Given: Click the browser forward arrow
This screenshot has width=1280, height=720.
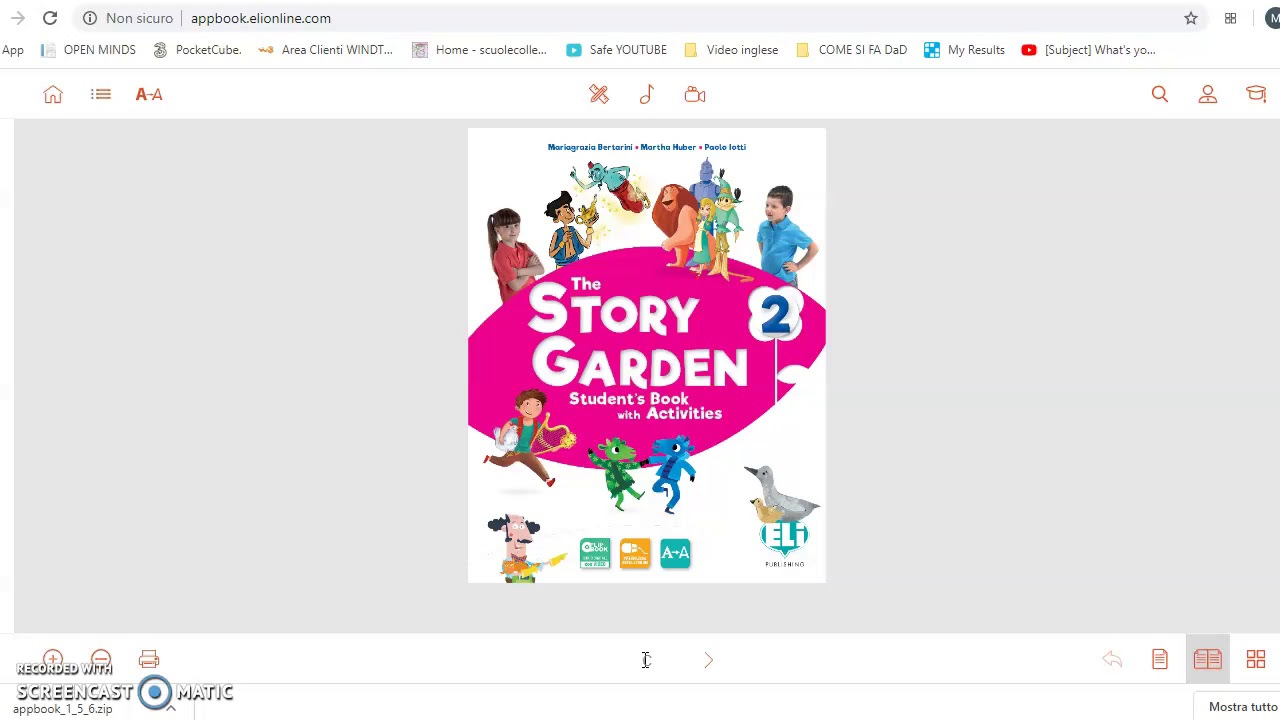Looking at the screenshot, I should [x=18, y=18].
